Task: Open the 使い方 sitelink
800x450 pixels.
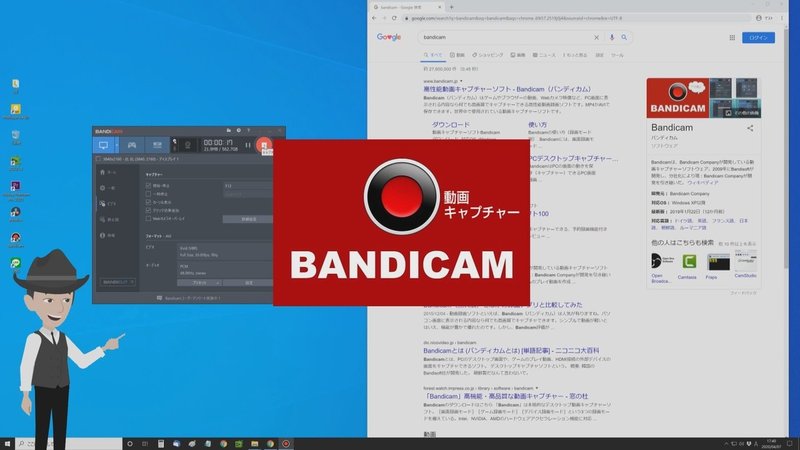Action: click(x=537, y=124)
